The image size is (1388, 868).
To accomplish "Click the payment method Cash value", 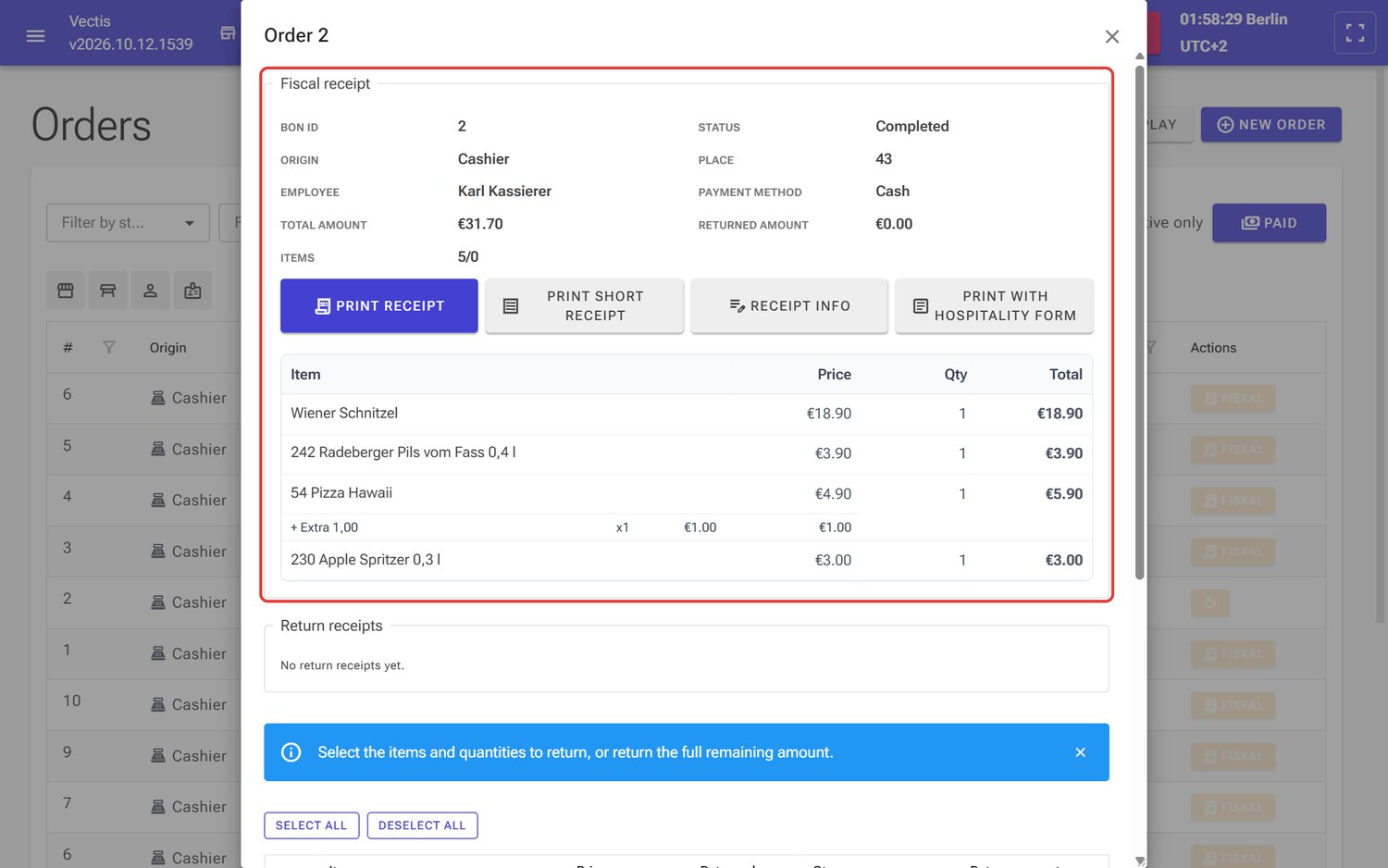I will (893, 192).
